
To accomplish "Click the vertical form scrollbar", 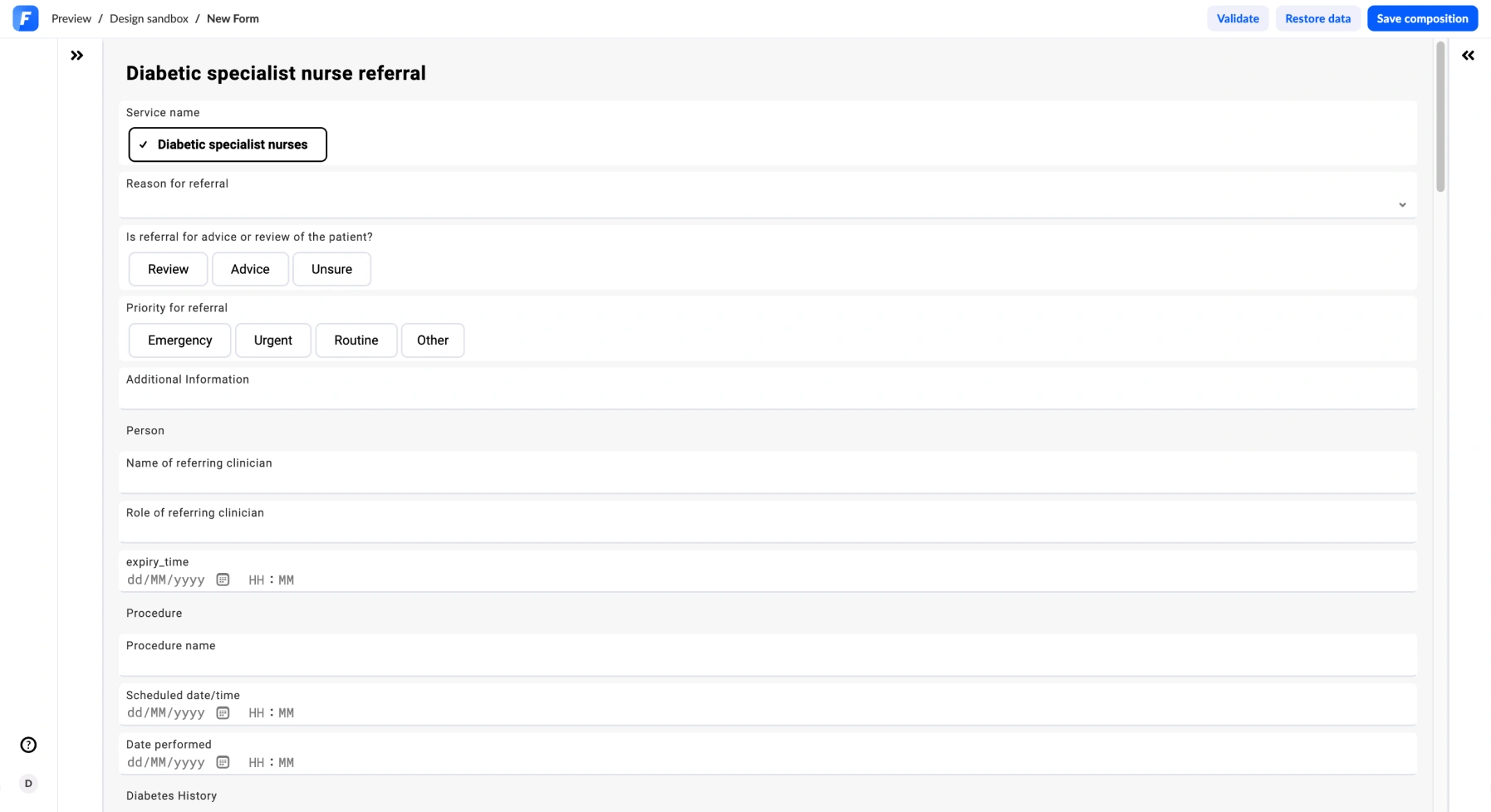I will 1440,116.
